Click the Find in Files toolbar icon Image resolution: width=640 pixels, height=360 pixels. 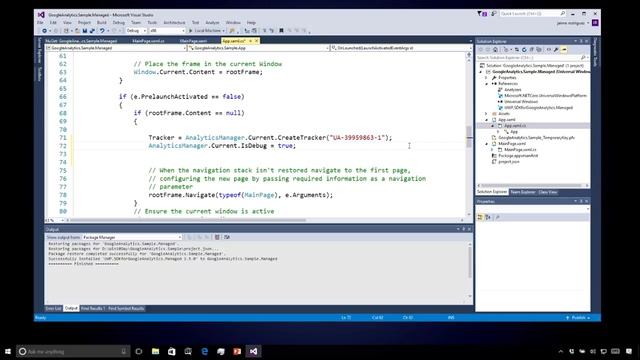coord(232,31)
